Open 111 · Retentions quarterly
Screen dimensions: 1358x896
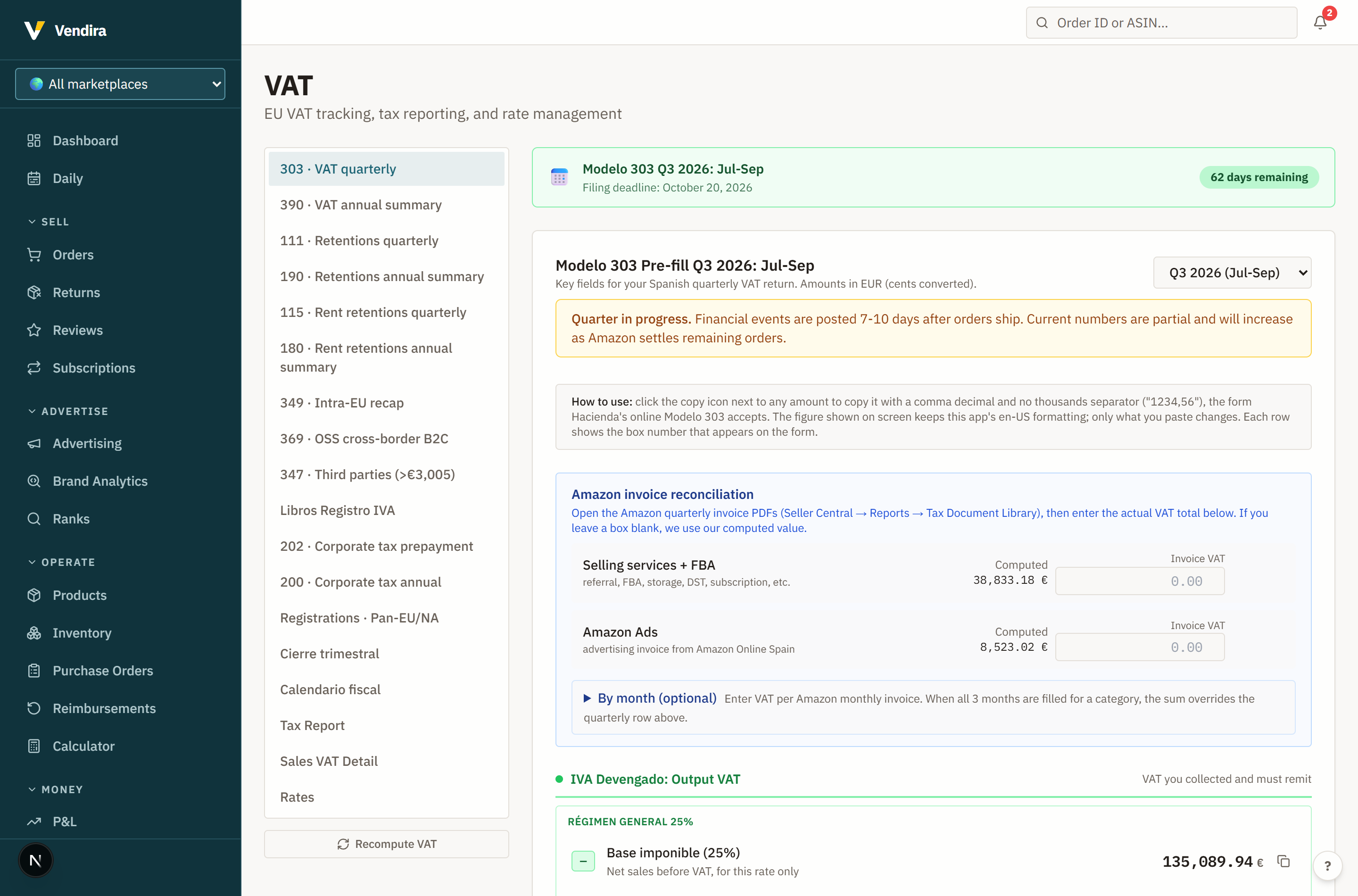[387, 241]
